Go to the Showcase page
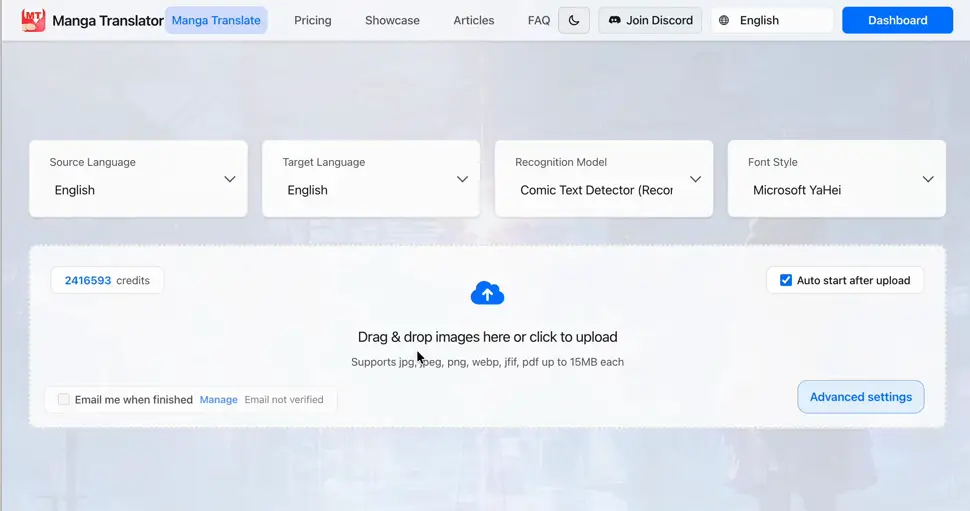 point(392,20)
